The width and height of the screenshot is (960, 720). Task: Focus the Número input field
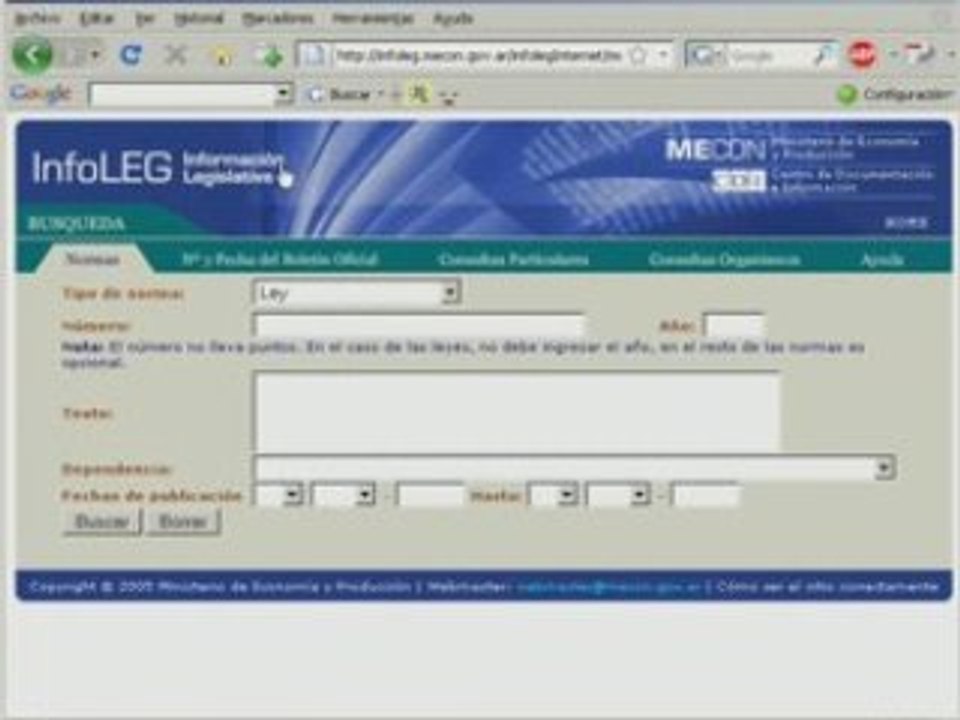coord(419,325)
